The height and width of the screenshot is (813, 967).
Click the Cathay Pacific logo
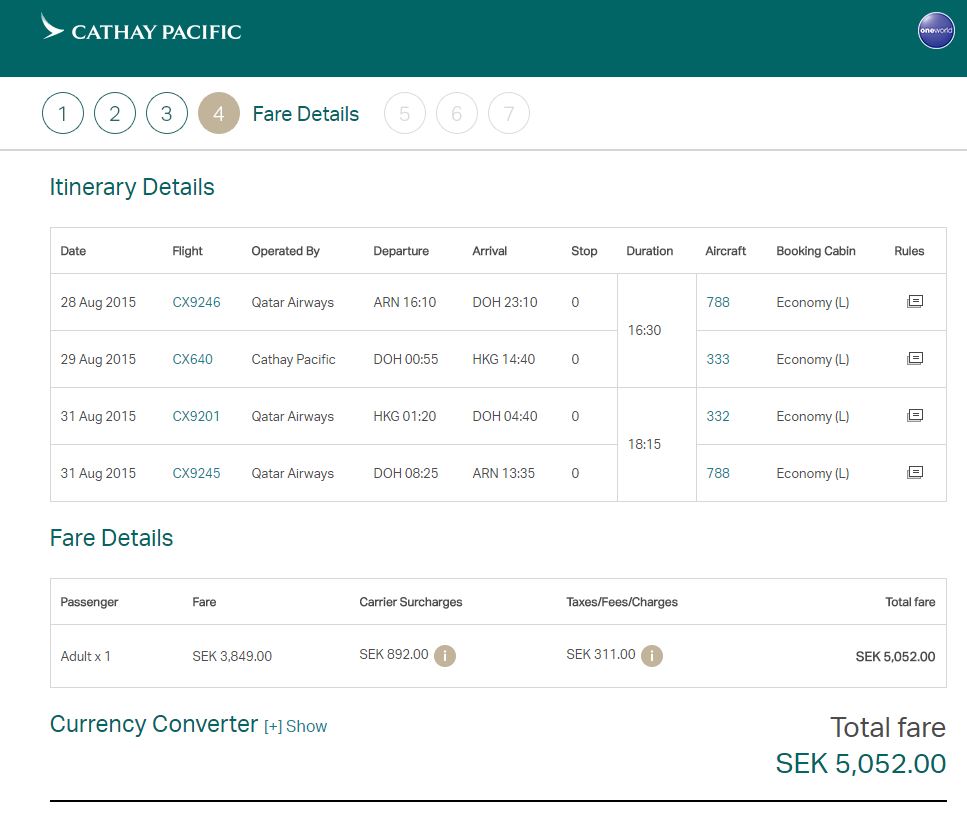(x=141, y=28)
